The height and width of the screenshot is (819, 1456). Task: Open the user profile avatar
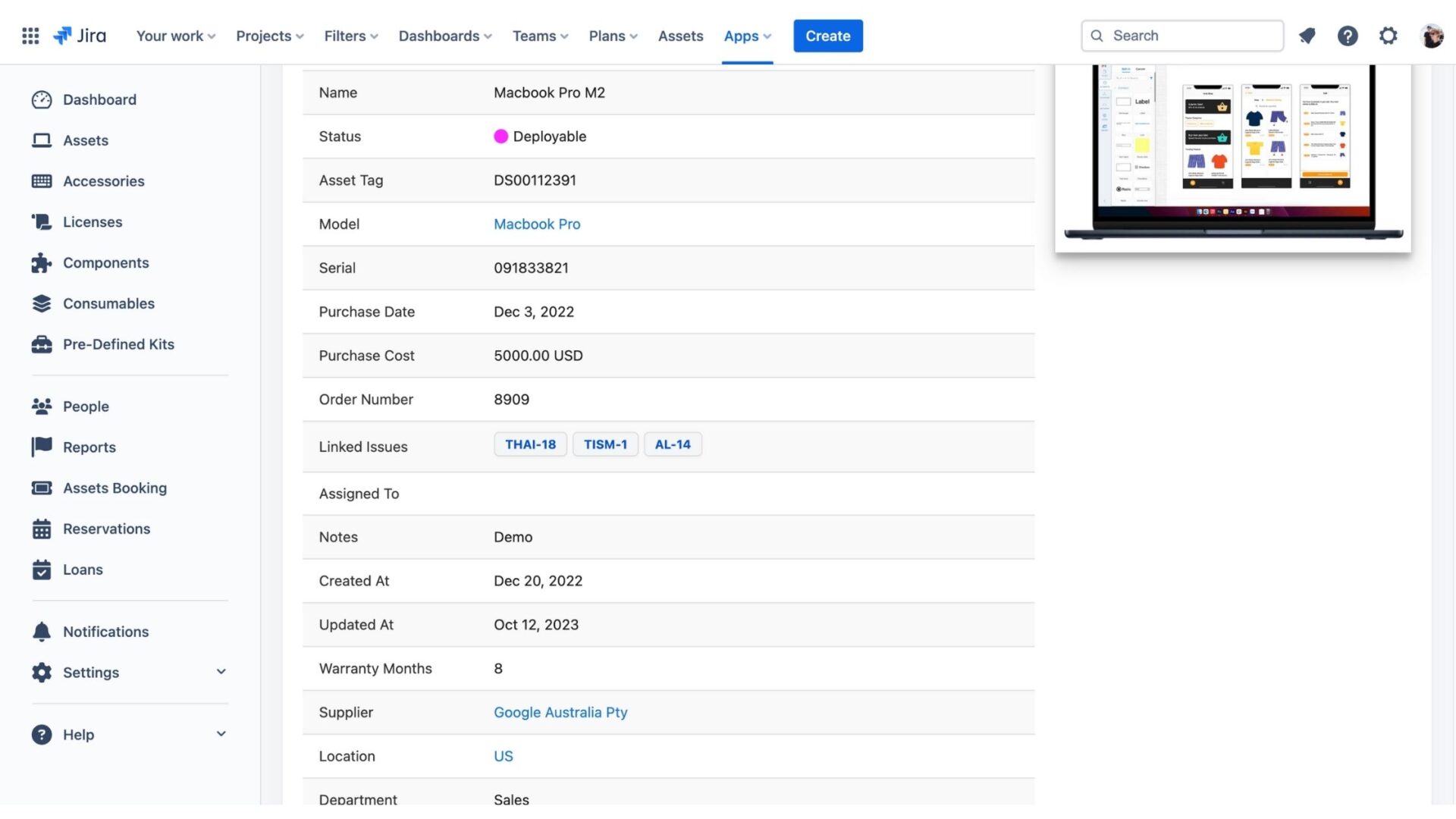pos(1432,36)
